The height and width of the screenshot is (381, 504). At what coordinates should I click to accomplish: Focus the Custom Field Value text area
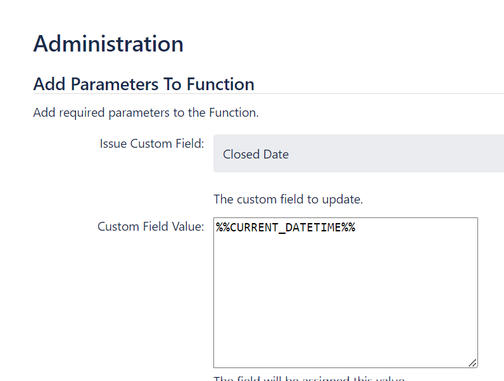point(345,292)
